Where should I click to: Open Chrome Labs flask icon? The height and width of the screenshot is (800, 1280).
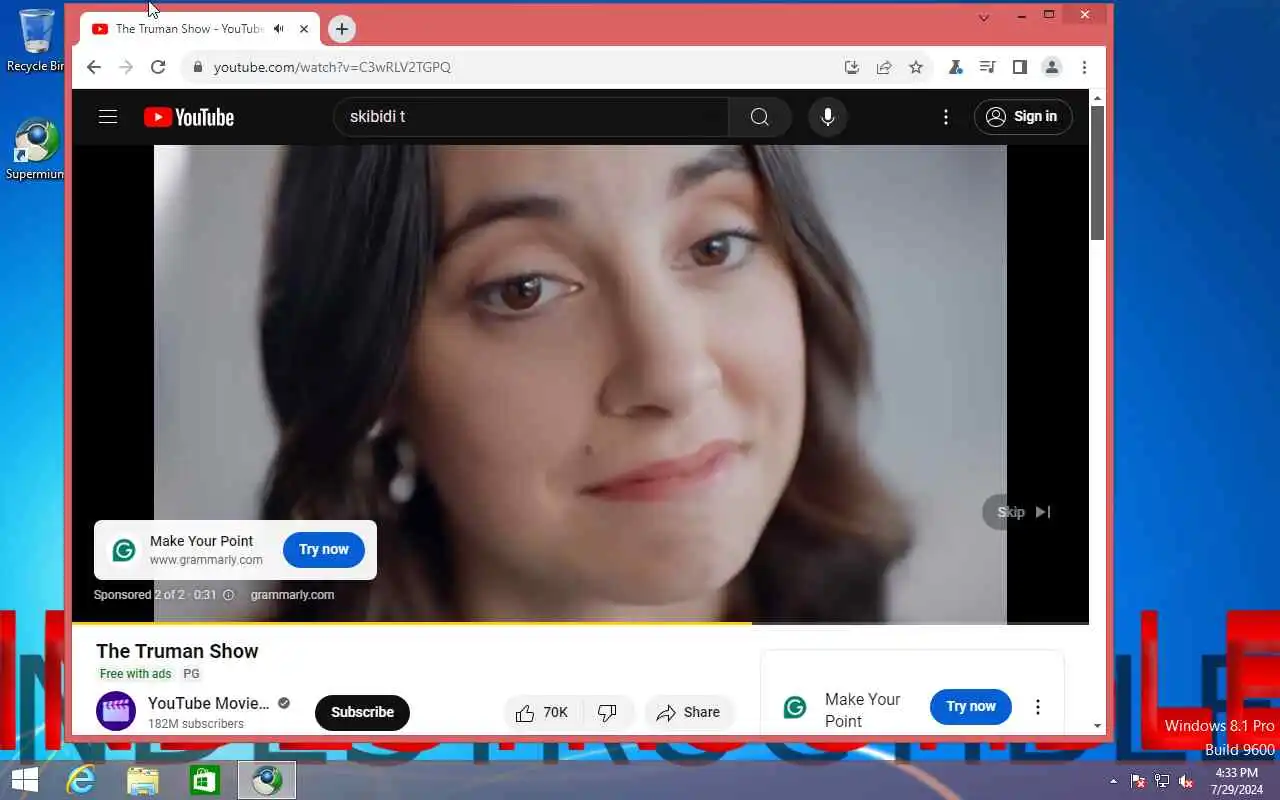(956, 67)
